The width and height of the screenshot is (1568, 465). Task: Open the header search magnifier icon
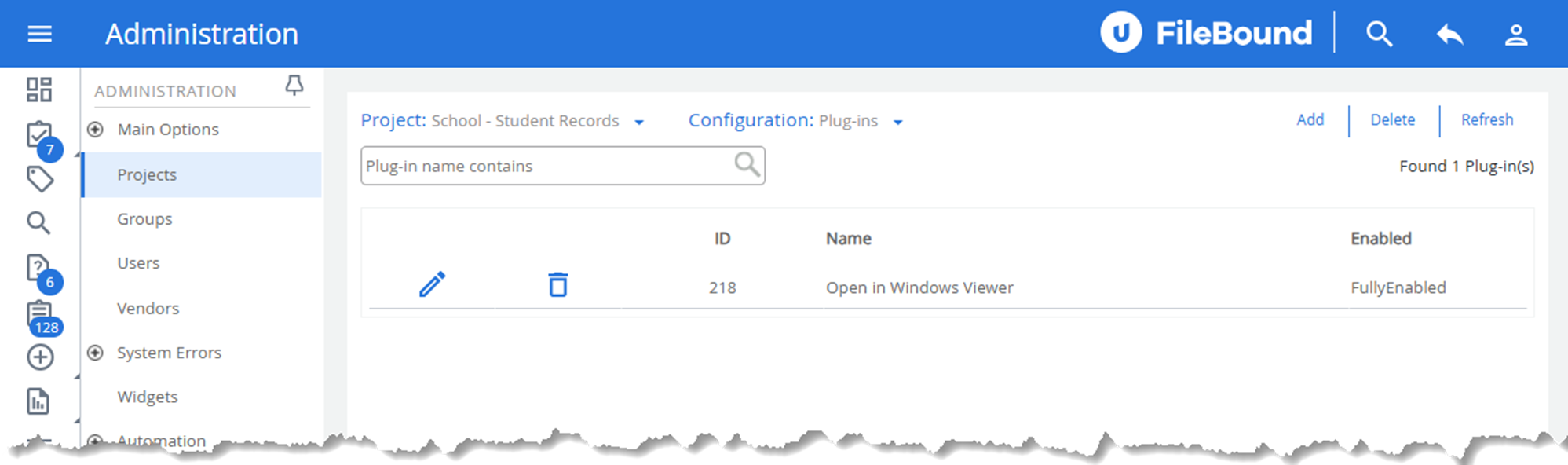coord(1379,35)
